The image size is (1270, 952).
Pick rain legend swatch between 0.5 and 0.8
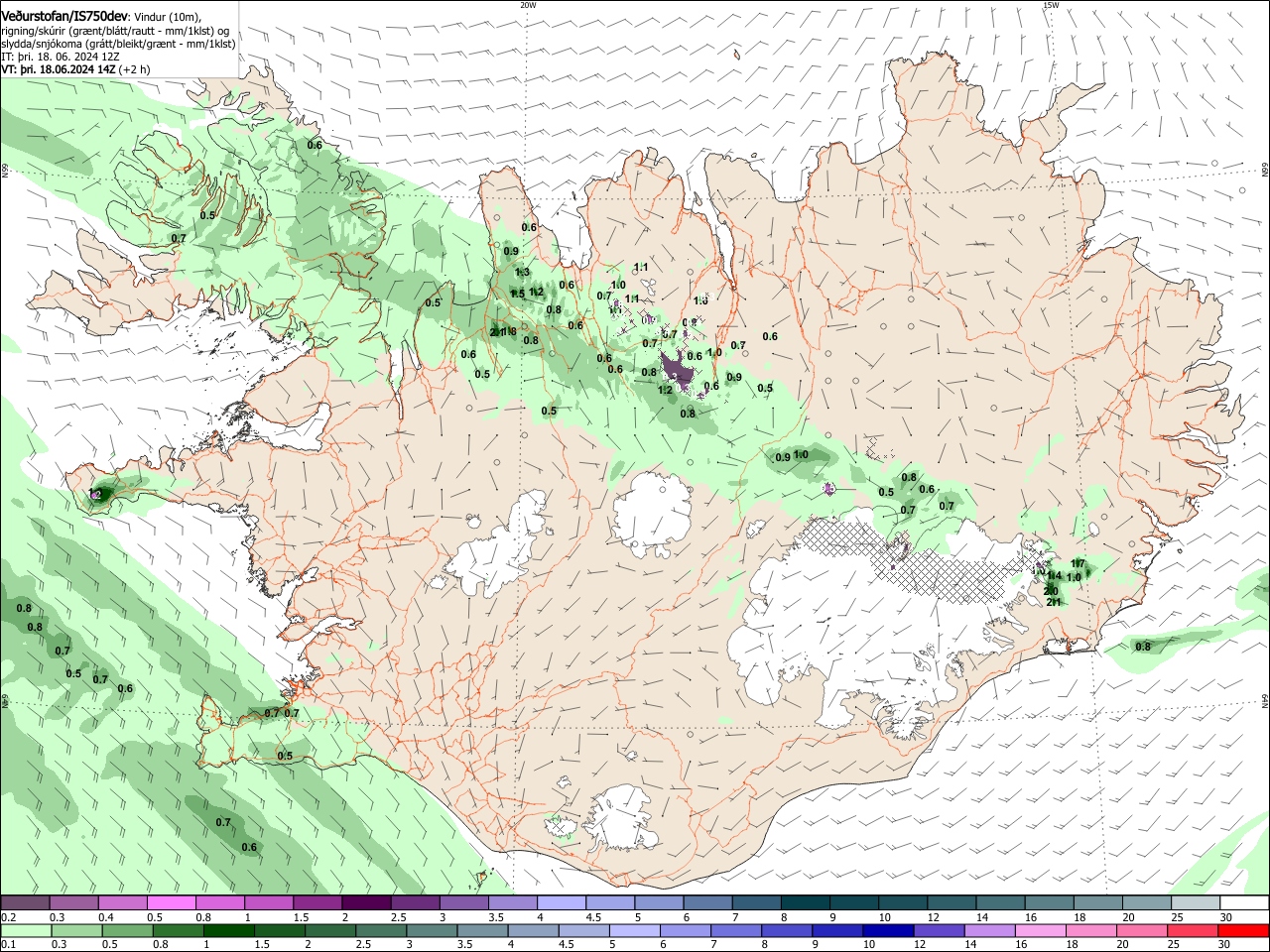click(130, 930)
